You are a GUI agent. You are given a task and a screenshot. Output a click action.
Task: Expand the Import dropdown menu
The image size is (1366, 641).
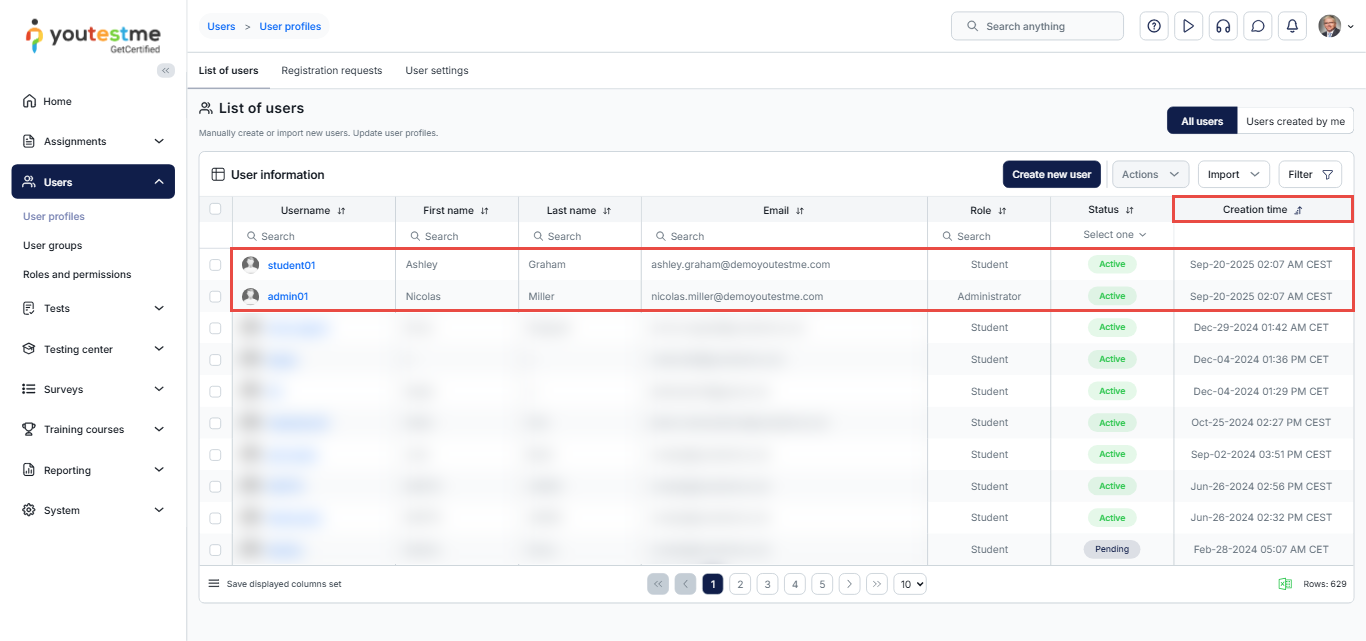1233,174
